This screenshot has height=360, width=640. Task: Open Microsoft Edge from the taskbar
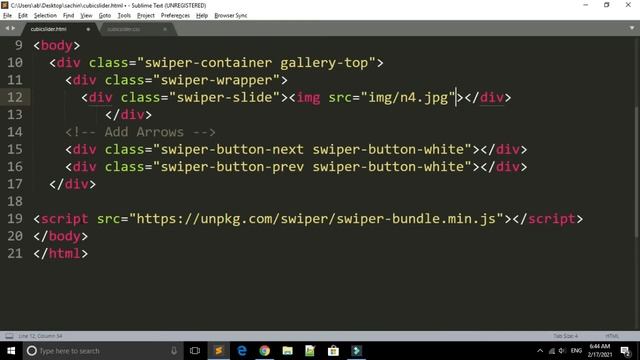(242, 351)
